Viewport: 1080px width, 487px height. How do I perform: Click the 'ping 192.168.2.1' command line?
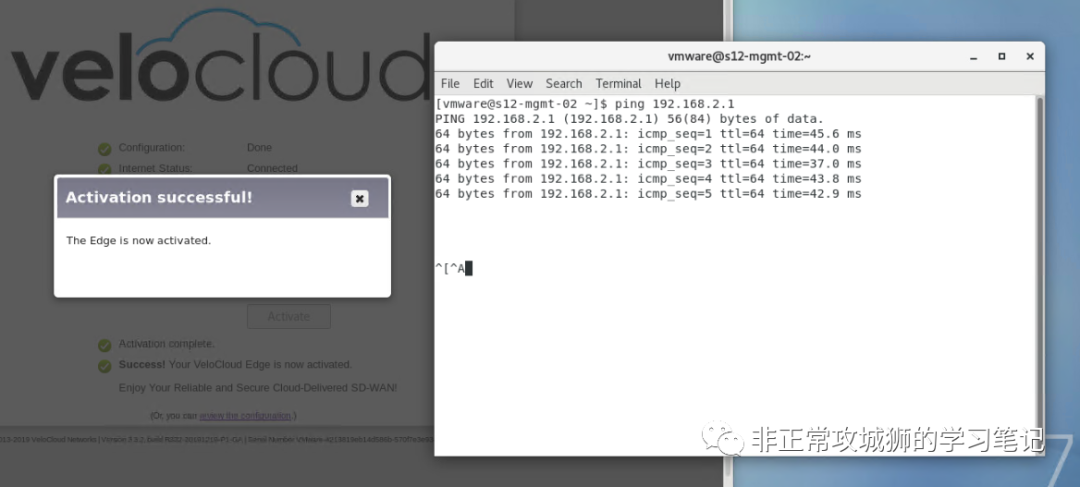tap(585, 104)
